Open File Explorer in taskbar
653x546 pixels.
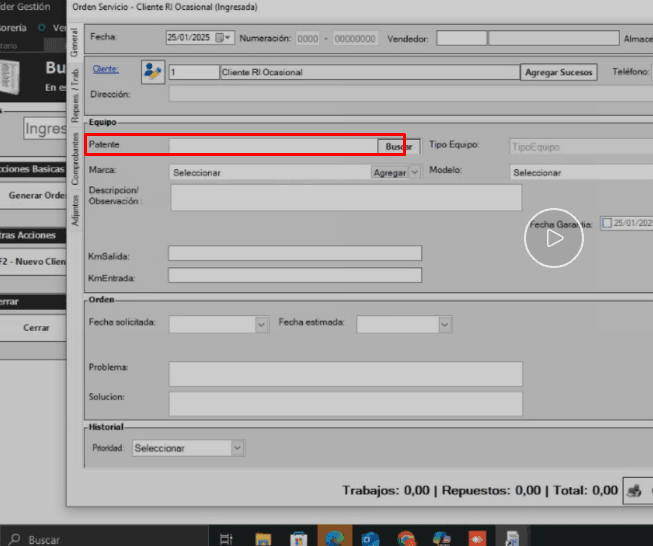coord(263,538)
